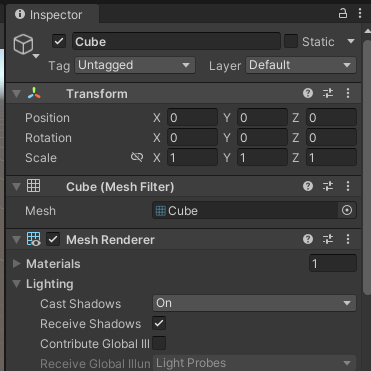The image size is (371, 371).
Task: Click the Receive Shadows label
Action: point(90,324)
